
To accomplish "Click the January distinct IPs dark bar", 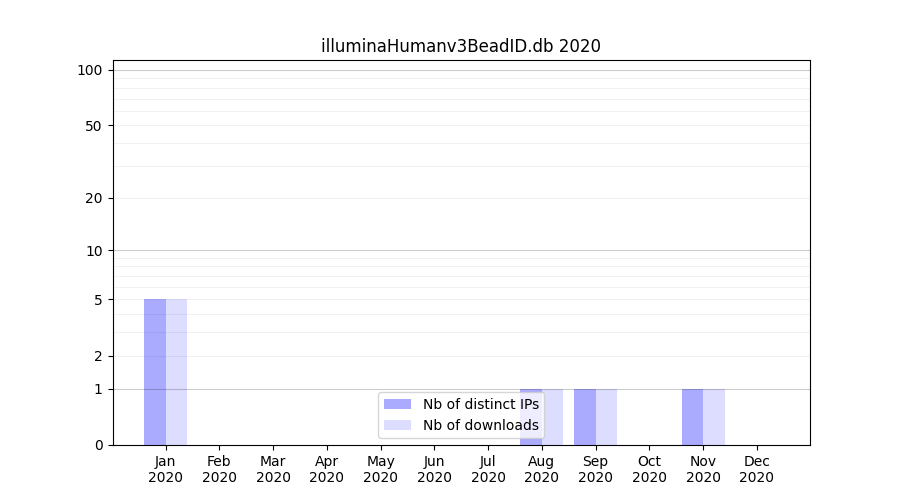I will (x=155, y=371).
